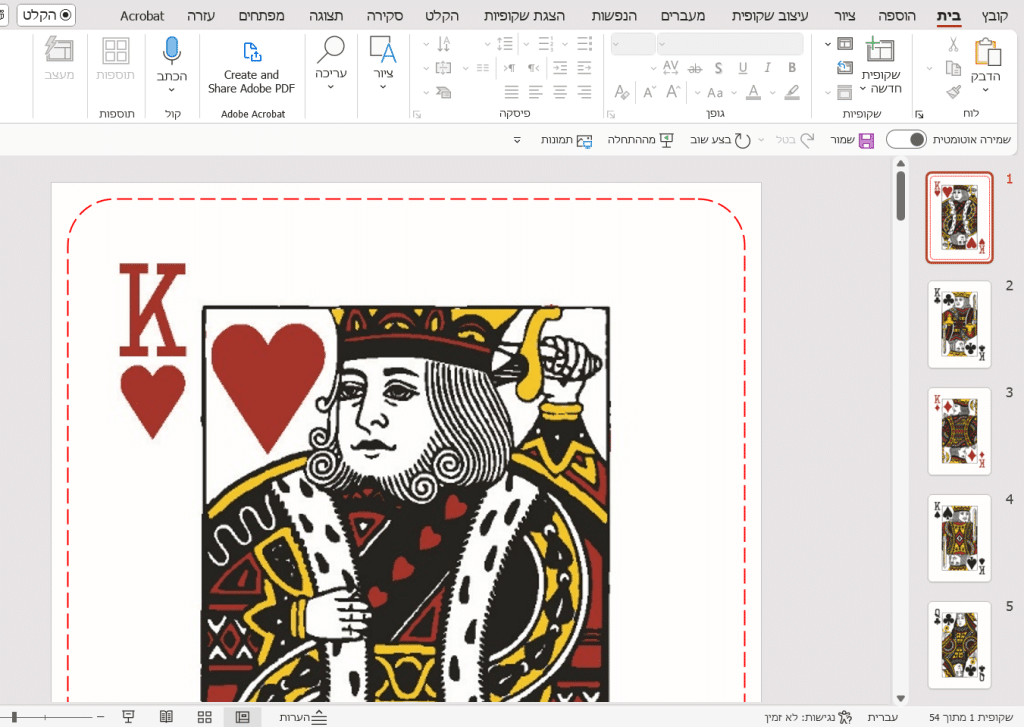Select the Format Painter brush
This screenshot has height=727, width=1024.
(x=953, y=91)
